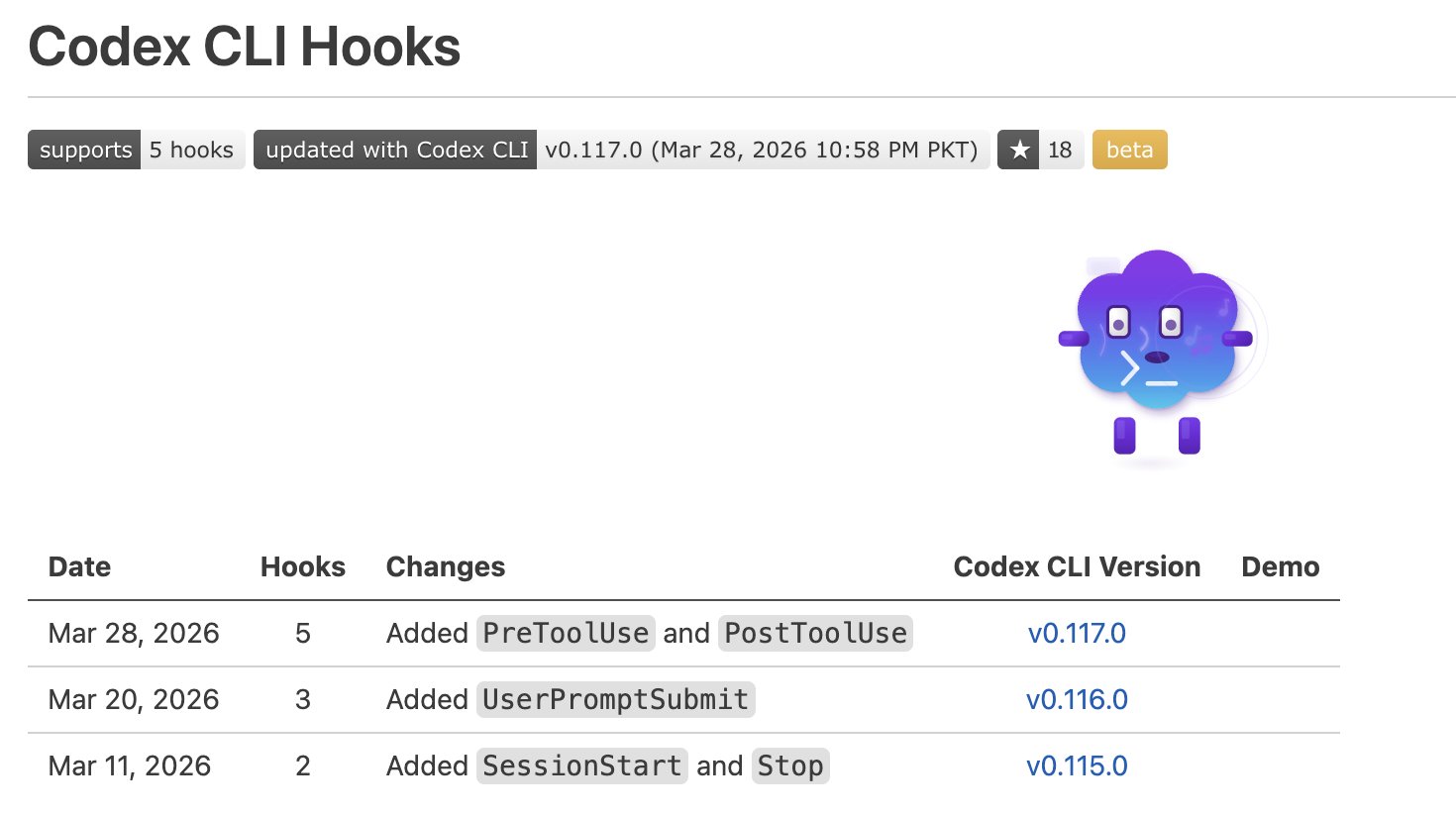Image resolution: width=1456 pixels, height=816 pixels.
Task: Click the SessionStart code label
Action: [581, 766]
